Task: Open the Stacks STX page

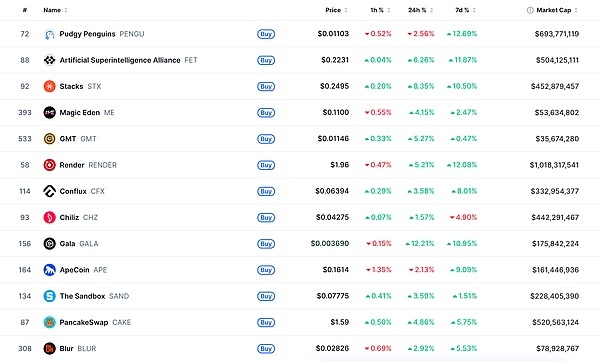Action: [80, 87]
